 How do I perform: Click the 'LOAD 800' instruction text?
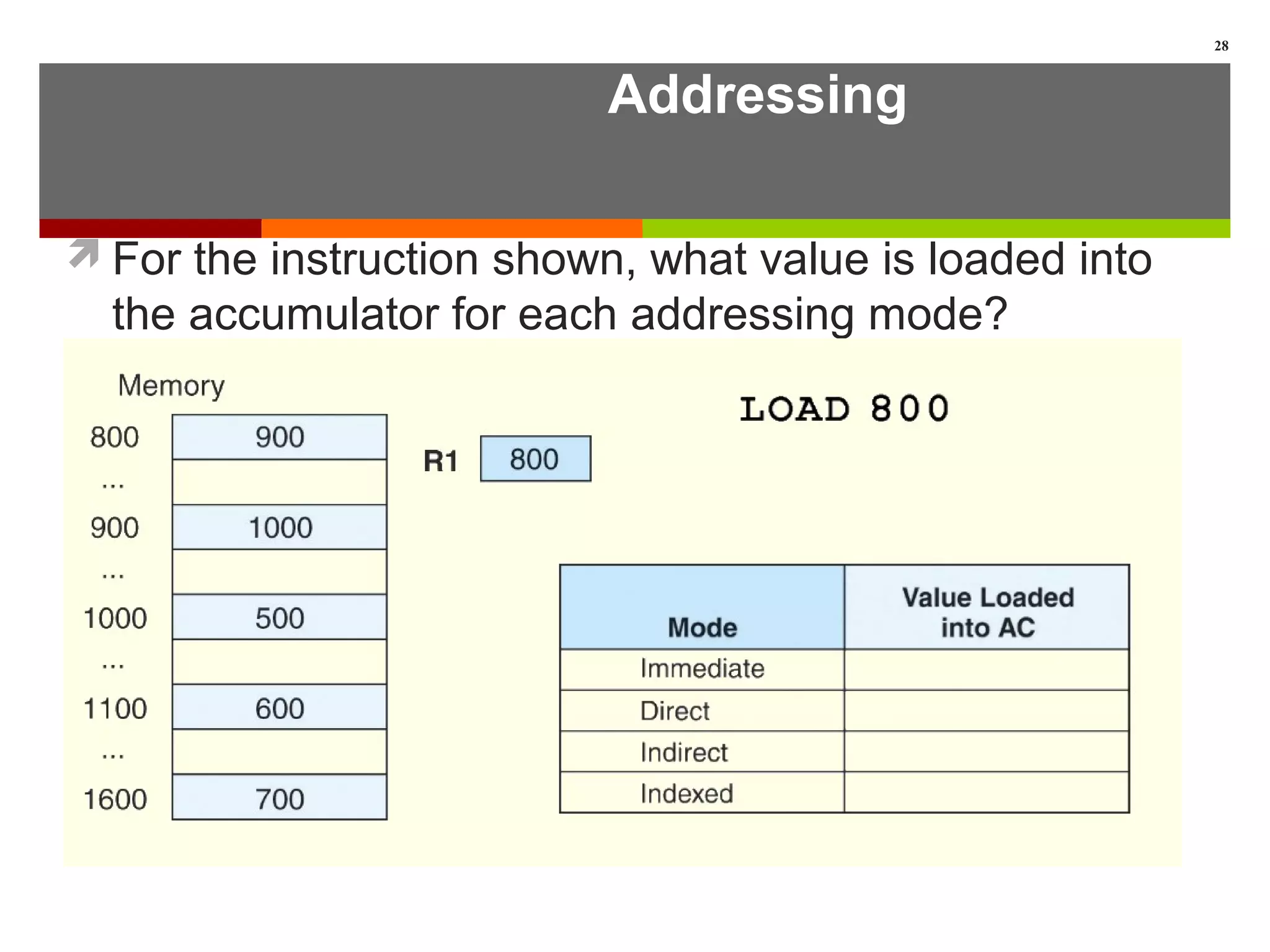[x=845, y=409]
